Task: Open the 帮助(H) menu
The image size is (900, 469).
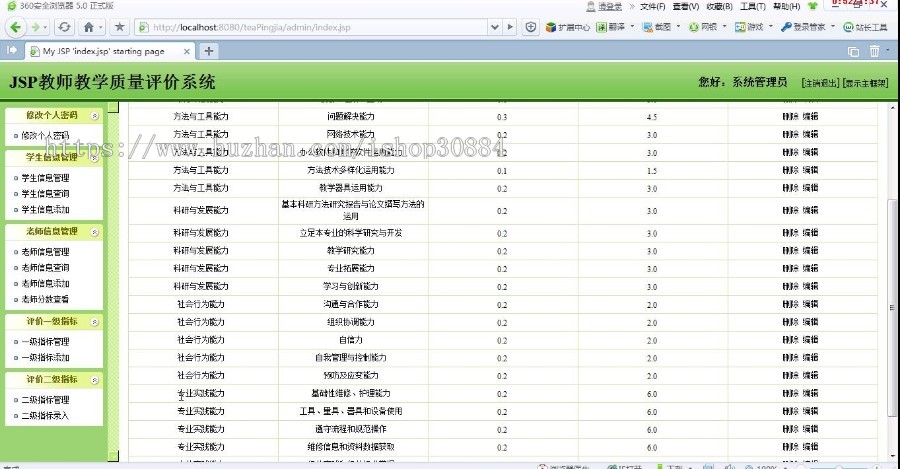Action: [x=786, y=6]
